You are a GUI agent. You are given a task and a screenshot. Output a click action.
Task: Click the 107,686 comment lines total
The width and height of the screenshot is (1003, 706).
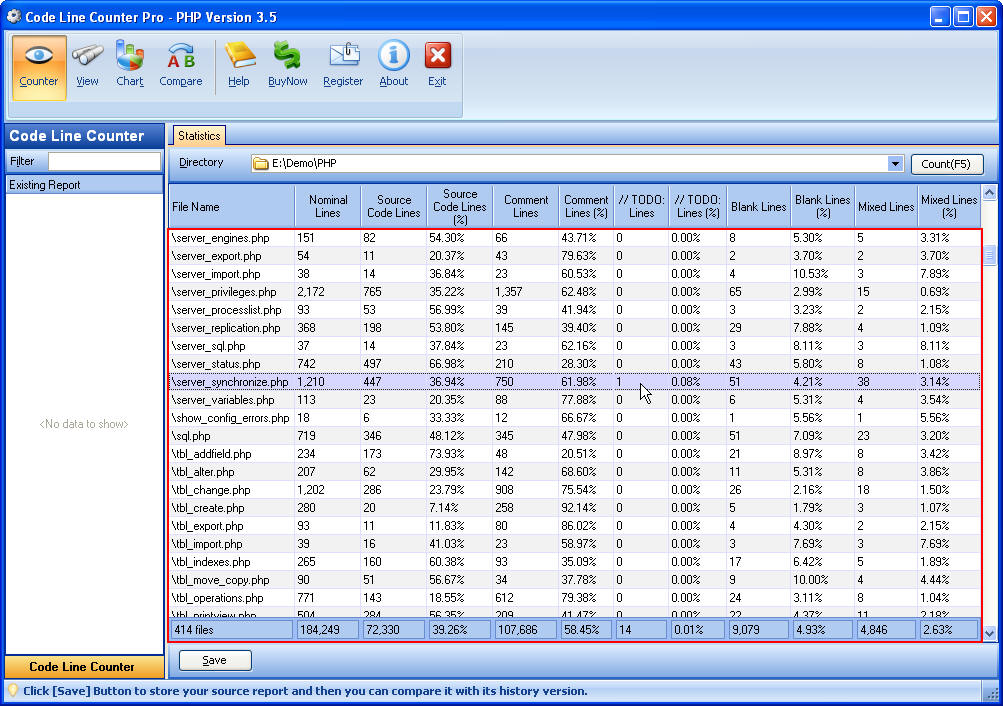click(526, 630)
